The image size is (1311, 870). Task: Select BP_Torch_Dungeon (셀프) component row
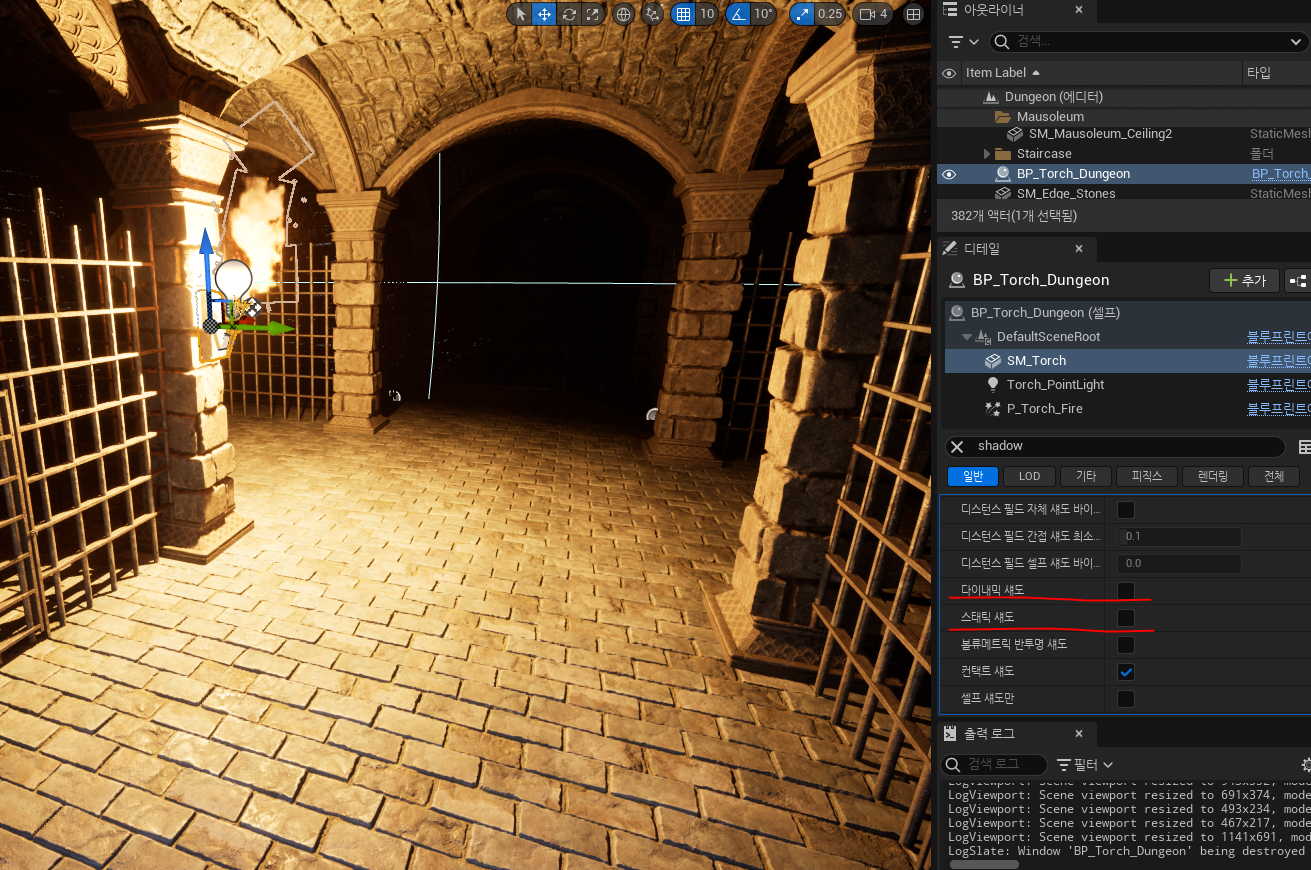[x=1128, y=312]
